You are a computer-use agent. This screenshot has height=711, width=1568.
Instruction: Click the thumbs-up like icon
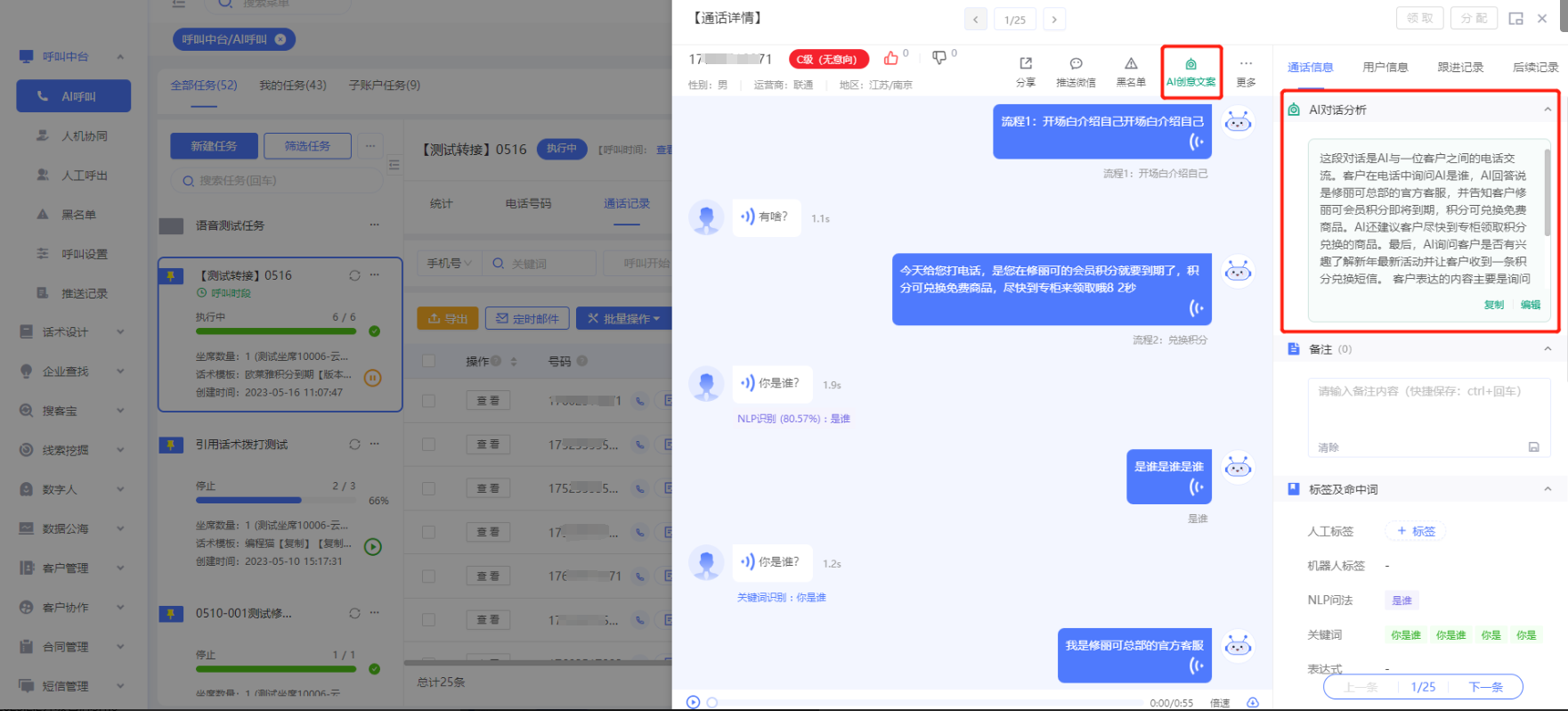tap(890, 58)
